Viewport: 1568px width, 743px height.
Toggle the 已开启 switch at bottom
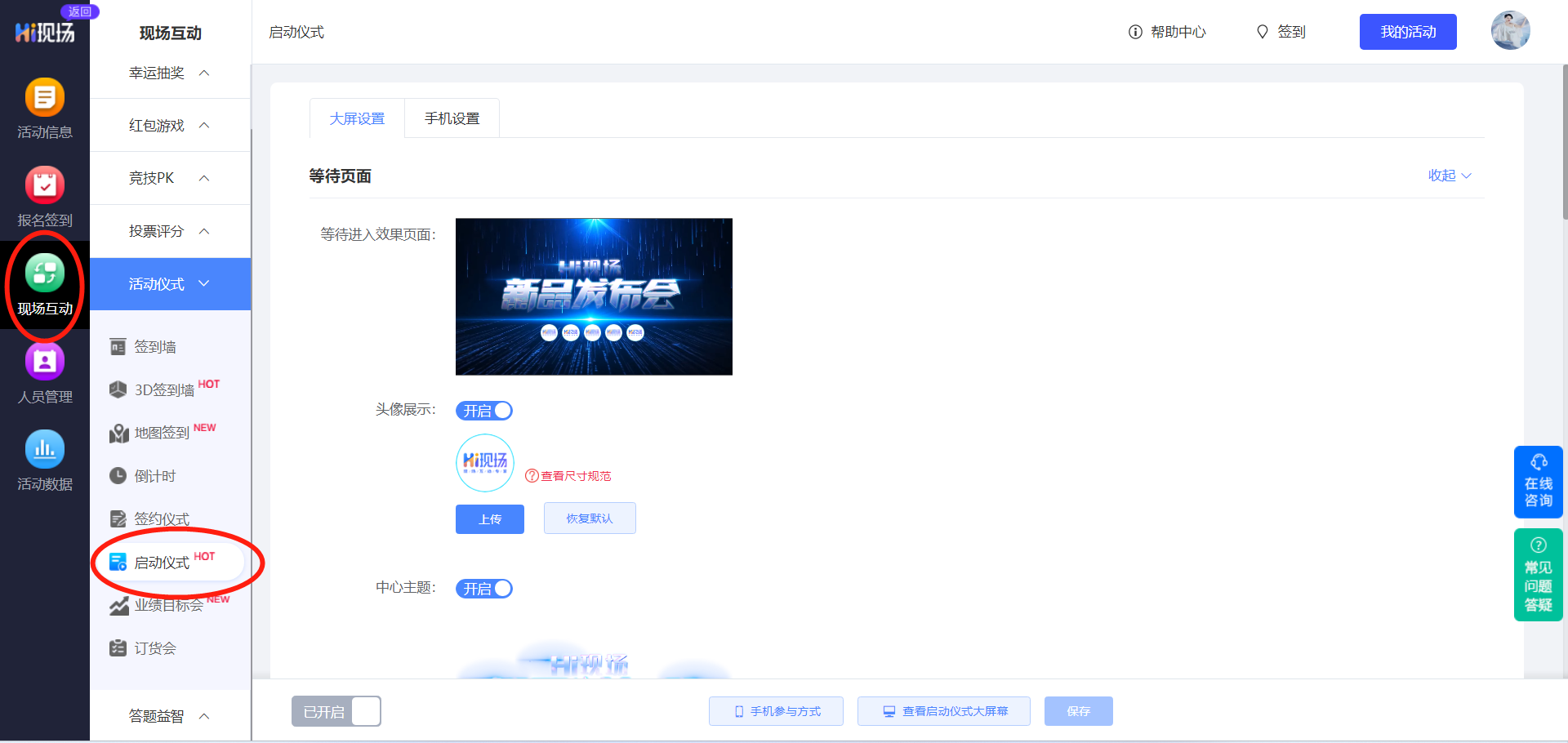[336, 711]
